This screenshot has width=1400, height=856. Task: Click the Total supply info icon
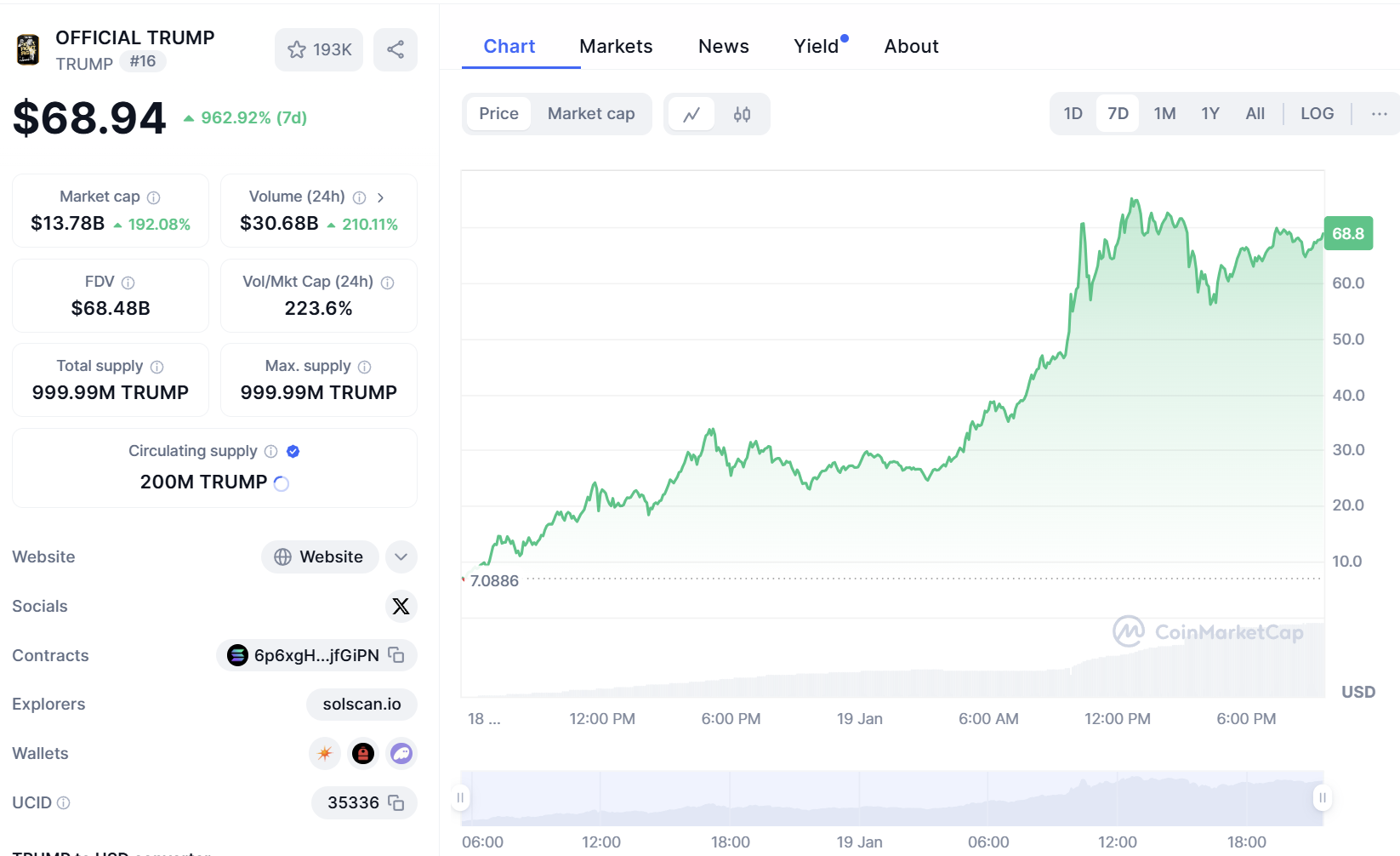pyautogui.click(x=157, y=367)
